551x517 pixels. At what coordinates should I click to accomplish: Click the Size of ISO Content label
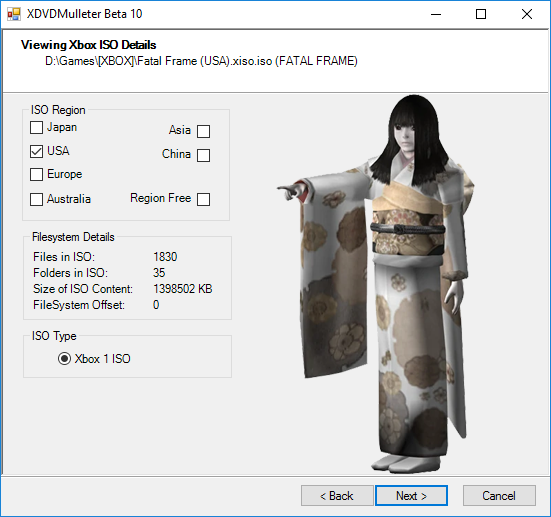(83, 289)
